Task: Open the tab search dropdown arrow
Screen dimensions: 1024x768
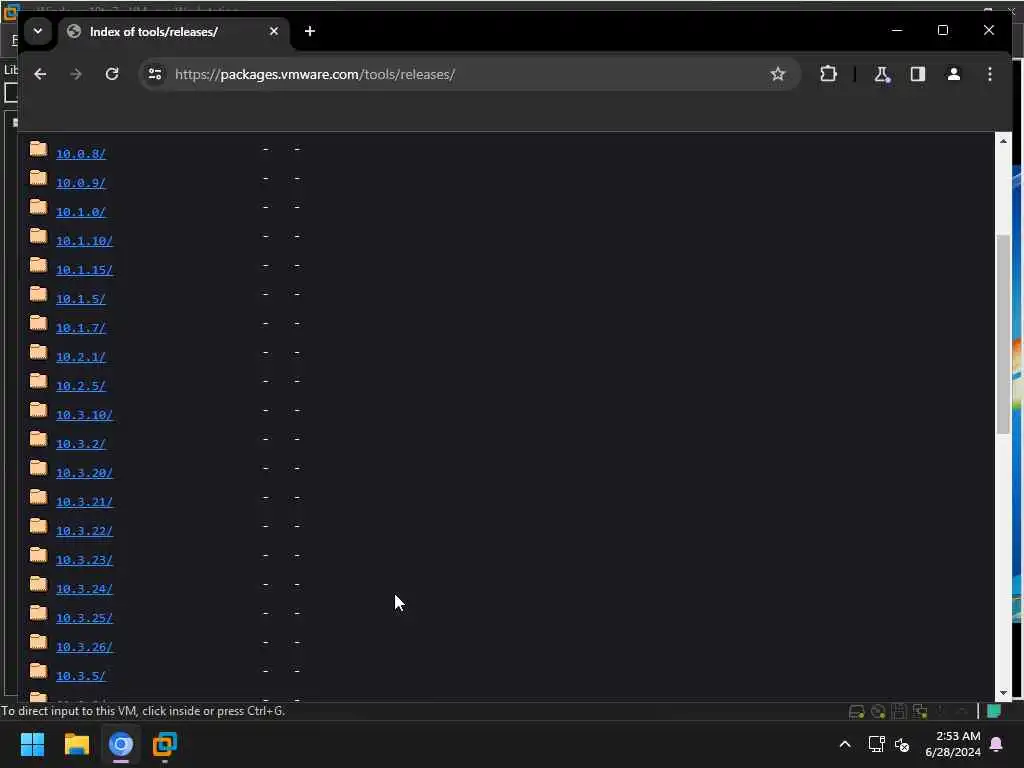Action: (38, 31)
